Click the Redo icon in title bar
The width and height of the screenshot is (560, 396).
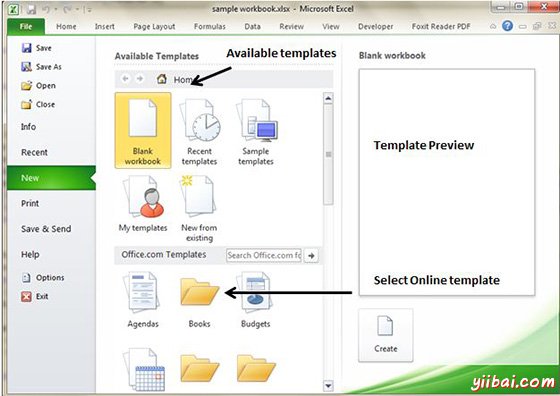click(67, 9)
